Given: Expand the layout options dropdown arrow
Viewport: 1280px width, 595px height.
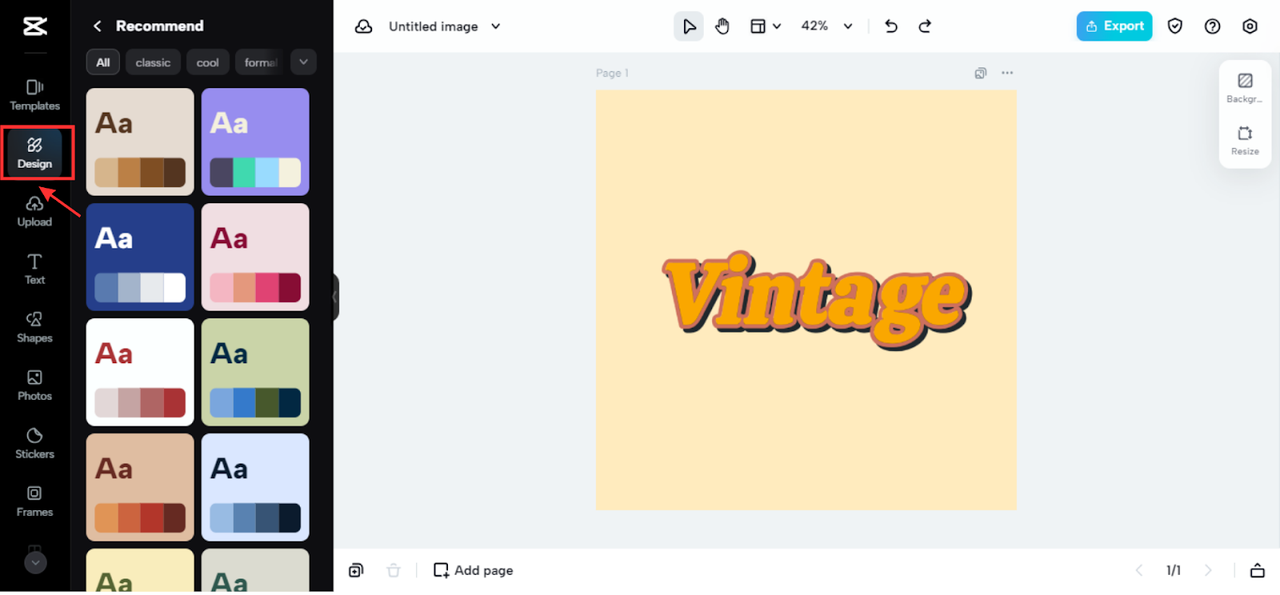Looking at the screenshot, I should (777, 27).
